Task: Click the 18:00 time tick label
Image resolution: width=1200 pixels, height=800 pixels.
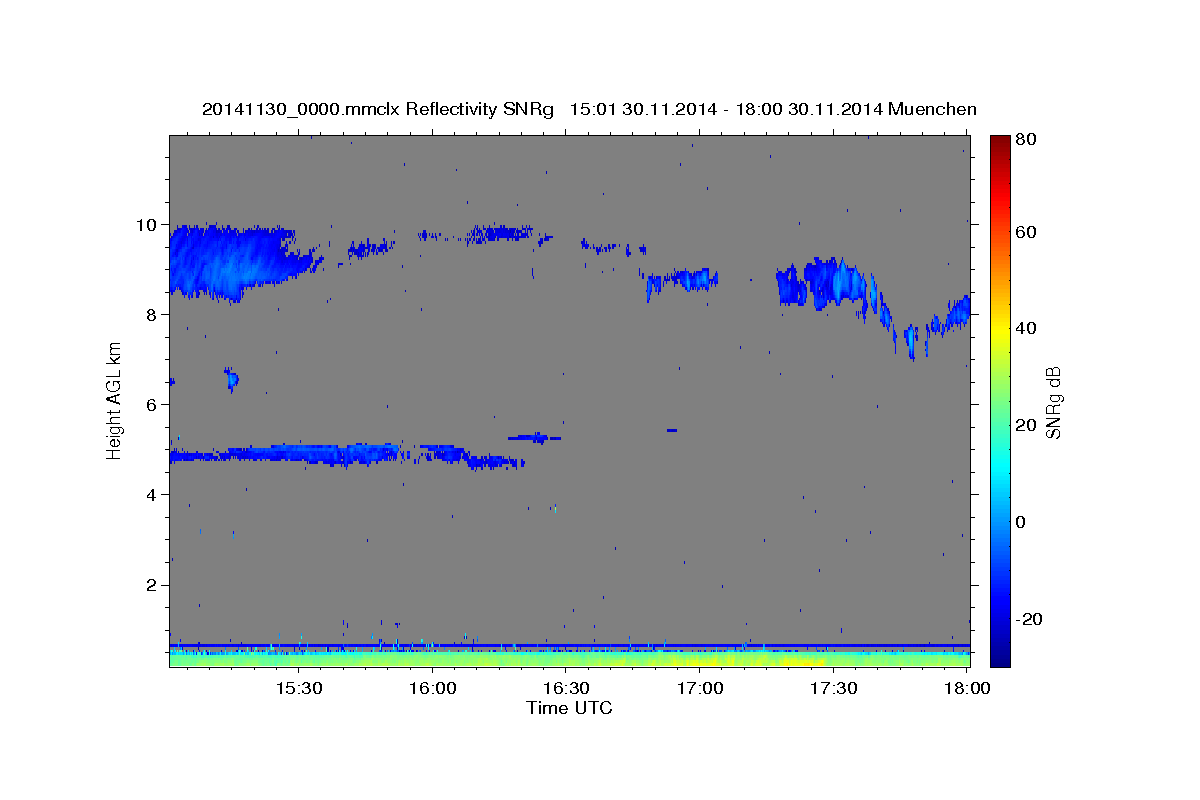Action: [x=966, y=689]
